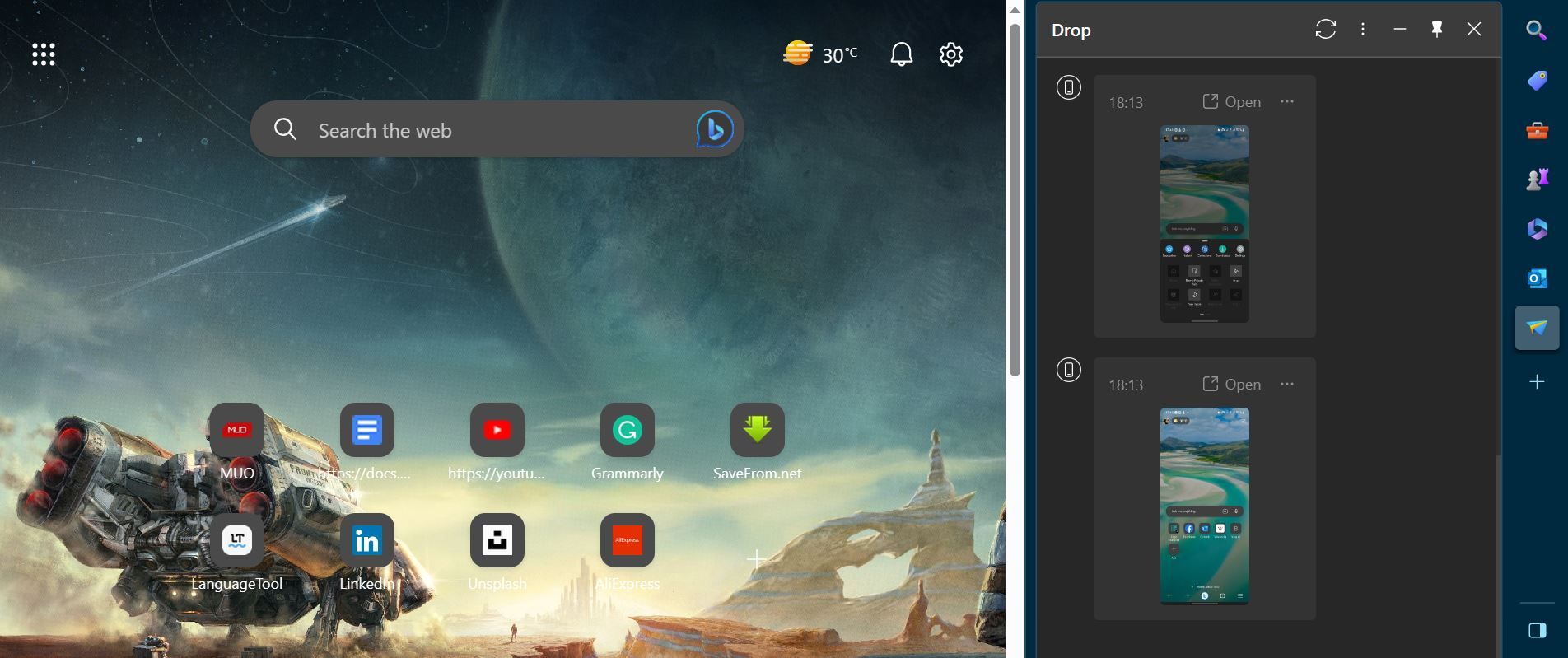Open the apps grid launcher icon

click(x=44, y=54)
